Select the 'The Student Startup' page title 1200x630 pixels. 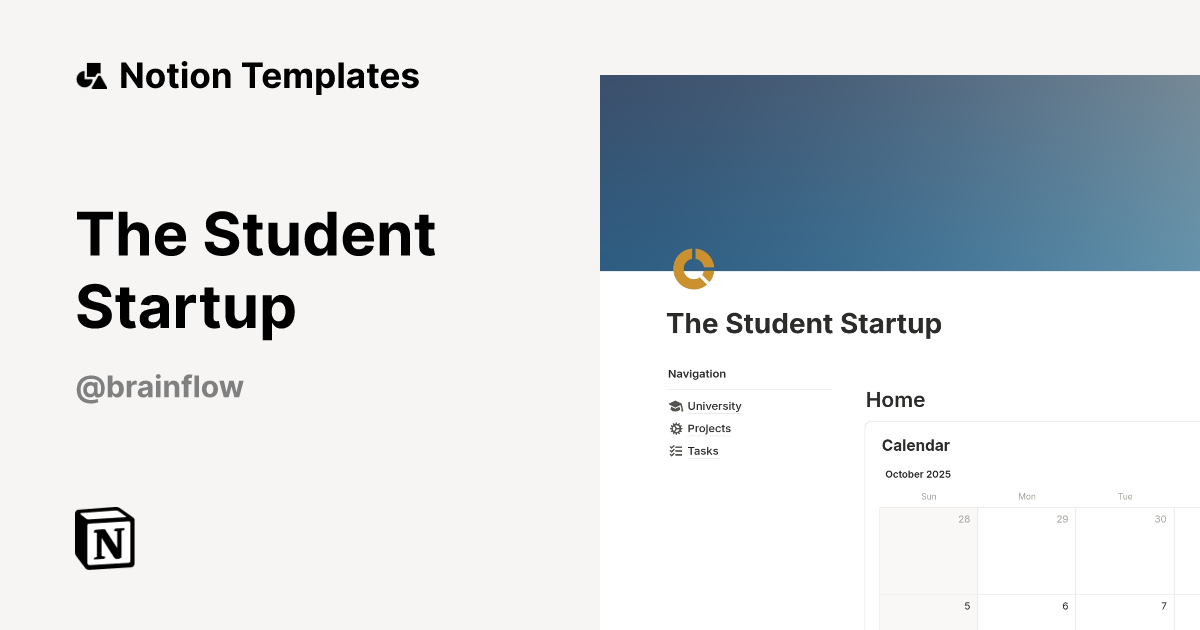[x=804, y=323]
